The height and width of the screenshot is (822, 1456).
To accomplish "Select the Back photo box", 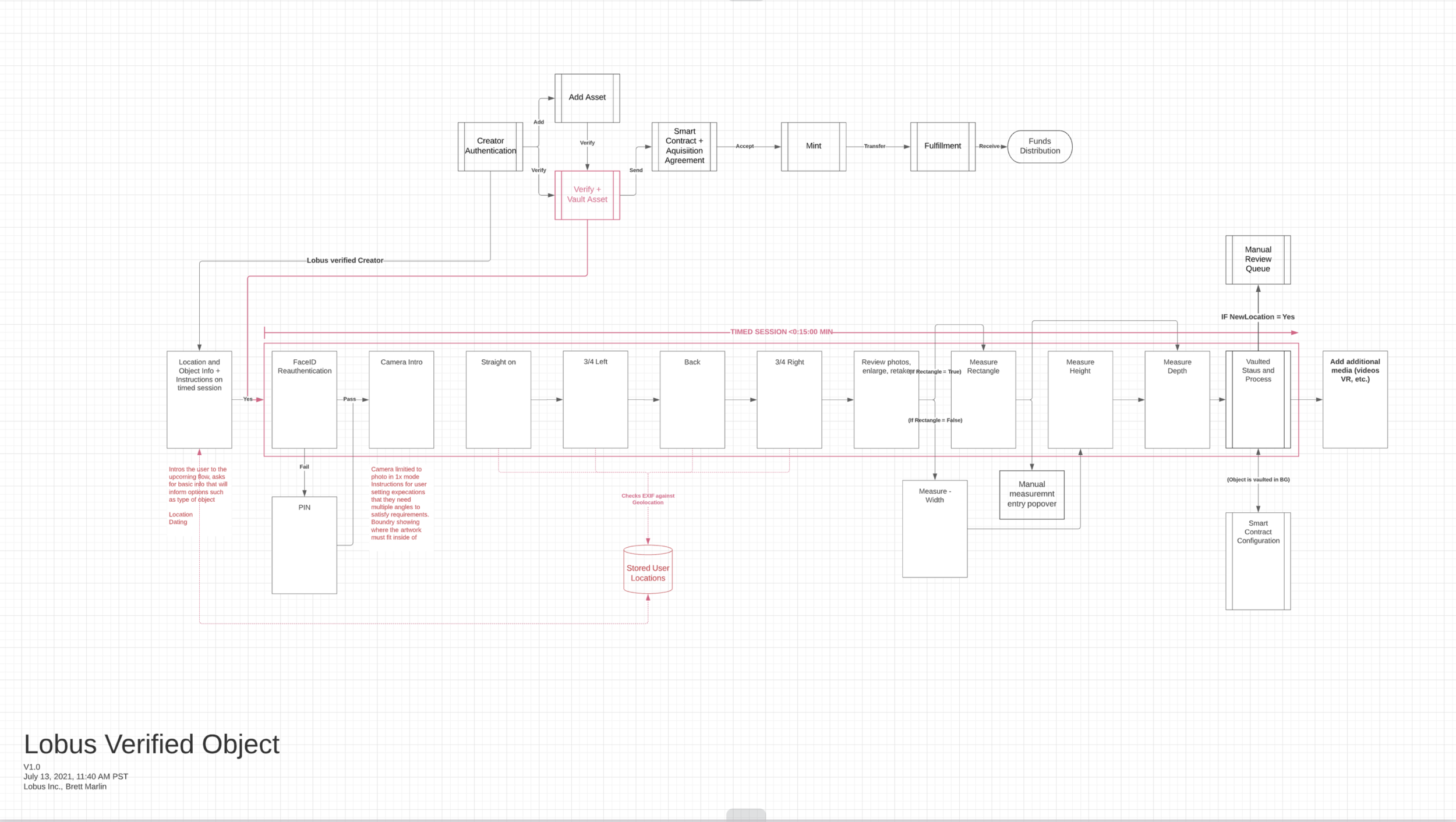I will pyautogui.click(x=692, y=399).
